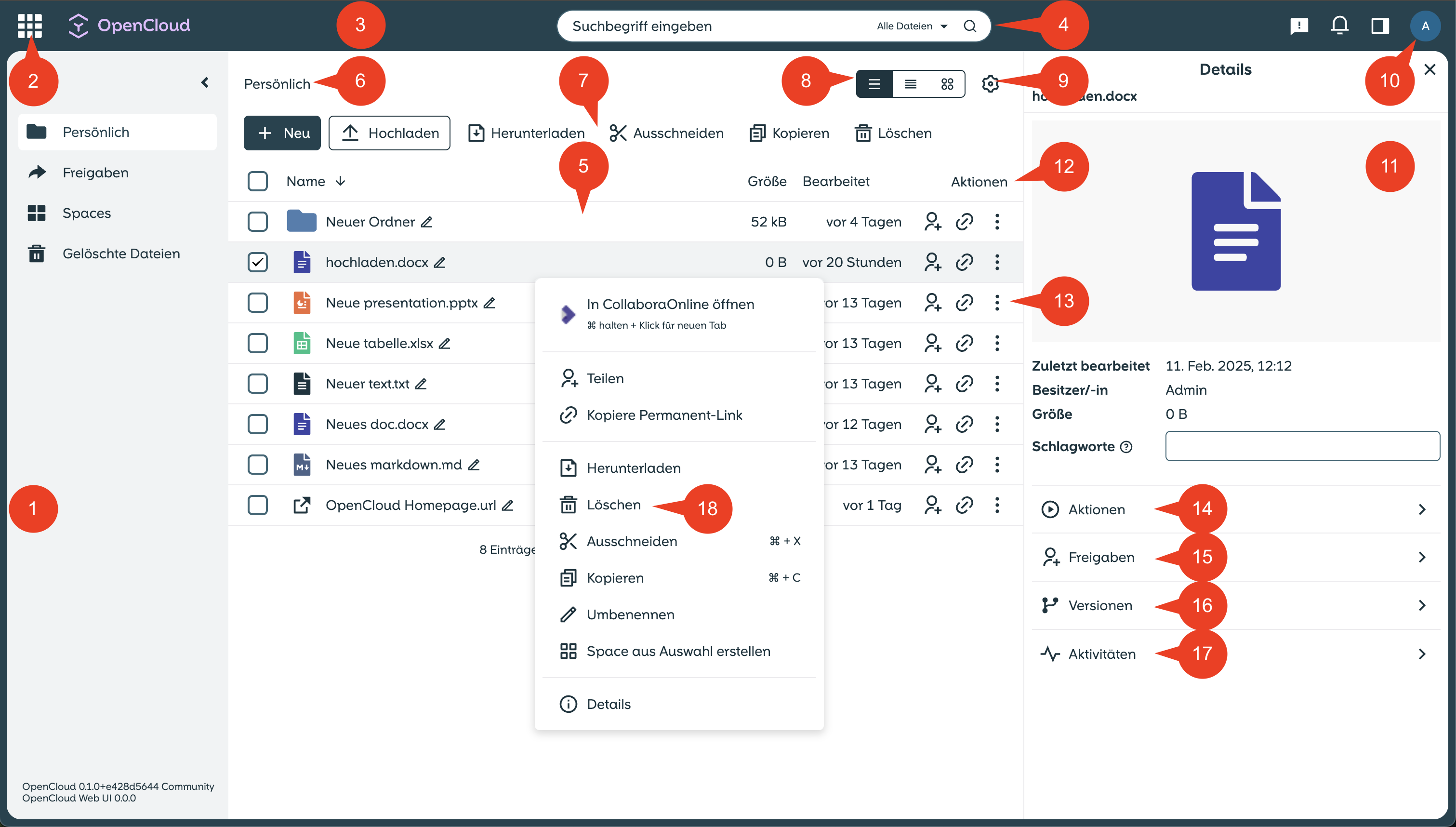Open three-dot menu for Neue presentation.pptx

pos(997,303)
